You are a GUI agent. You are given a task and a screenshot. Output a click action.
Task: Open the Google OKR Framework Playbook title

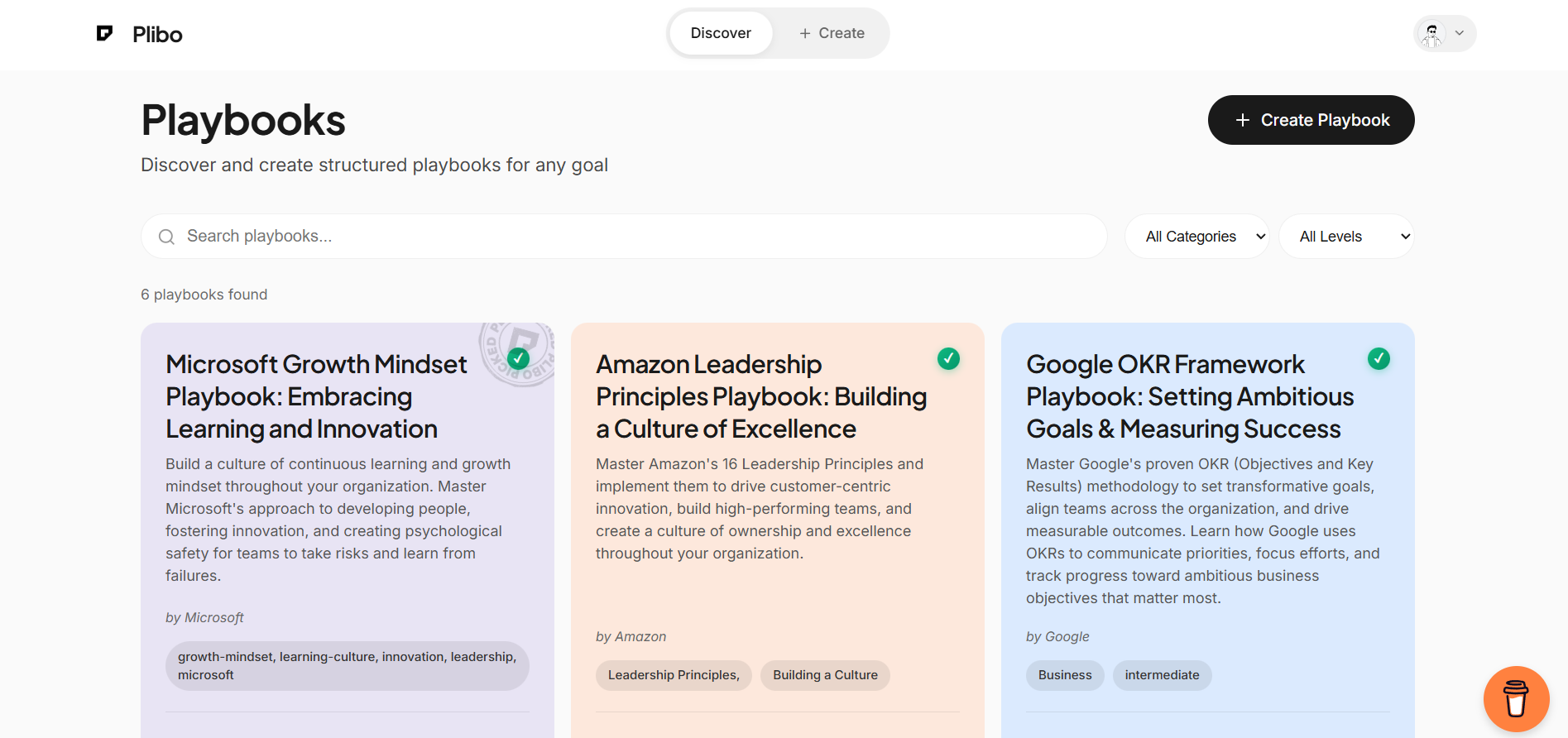(1190, 396)
